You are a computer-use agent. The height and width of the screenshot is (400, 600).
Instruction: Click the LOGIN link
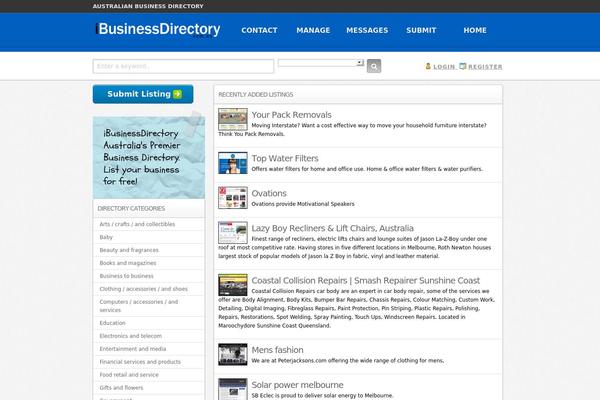(444, 67)
